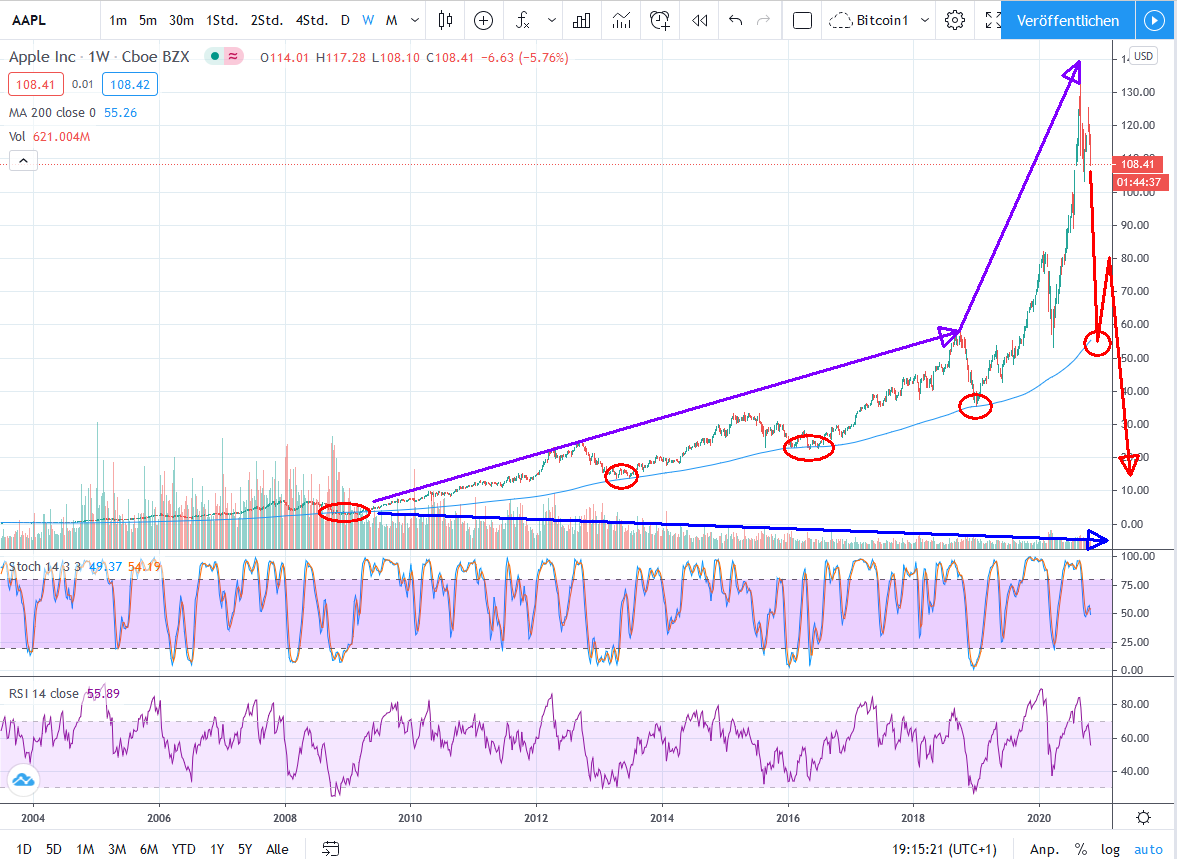Viewport: 1177px width, 859px height.
Task: Switch to the 1m timeframe
Action: (x=118, y=20)
